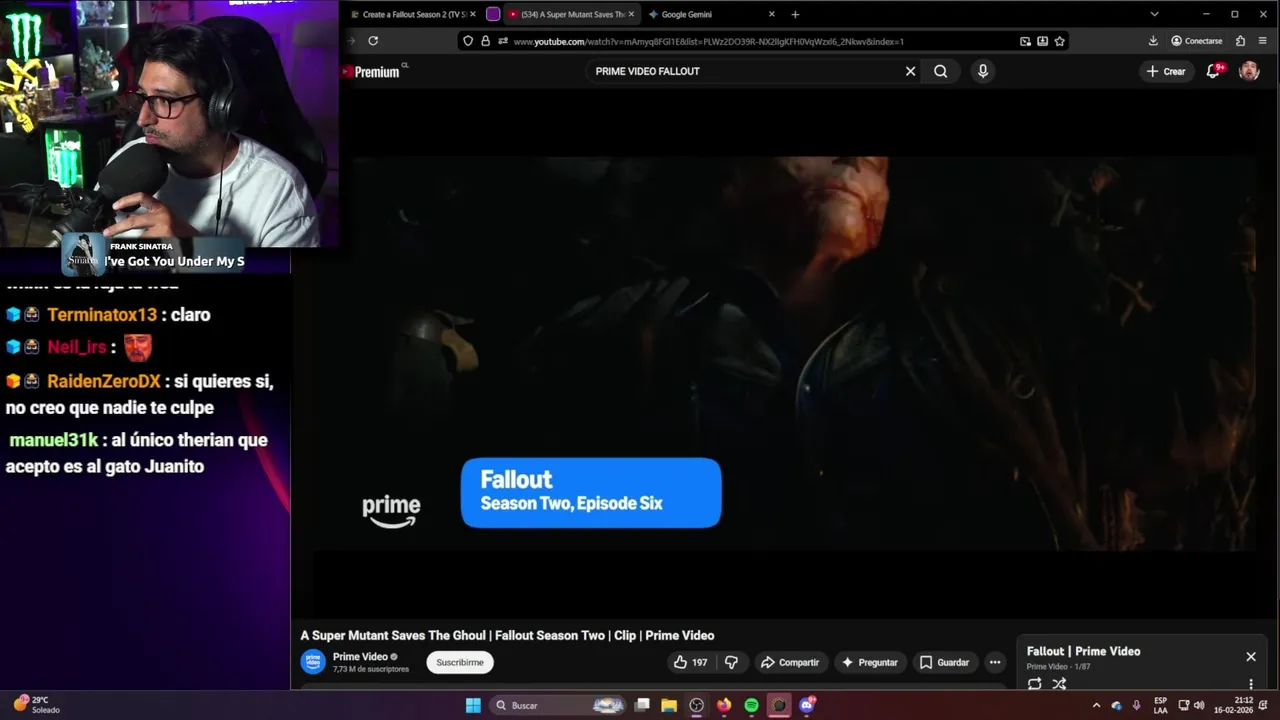Click the manuel31k chat username
Image resolution: width=1280 pixels, height=720 pixels.
(x=54, y=440)
